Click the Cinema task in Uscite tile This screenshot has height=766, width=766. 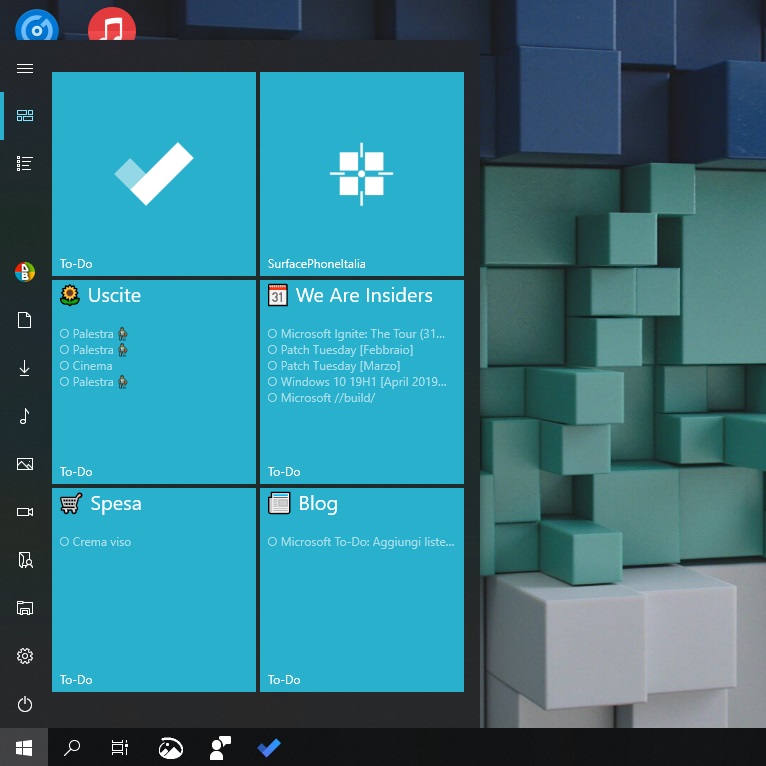86,366
